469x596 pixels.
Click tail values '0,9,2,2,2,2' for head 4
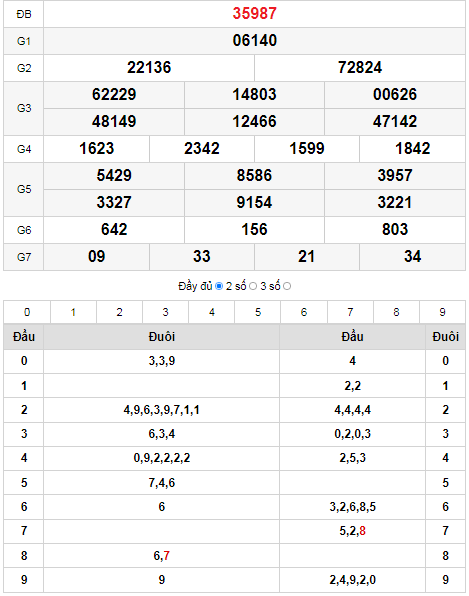point(162,458)
